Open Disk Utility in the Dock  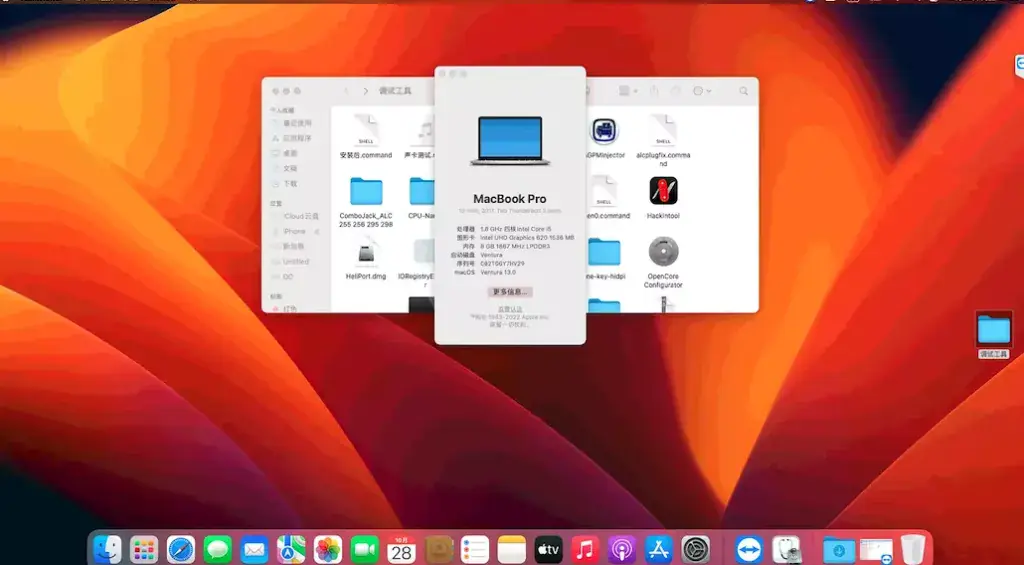click(x=786, y=550)
